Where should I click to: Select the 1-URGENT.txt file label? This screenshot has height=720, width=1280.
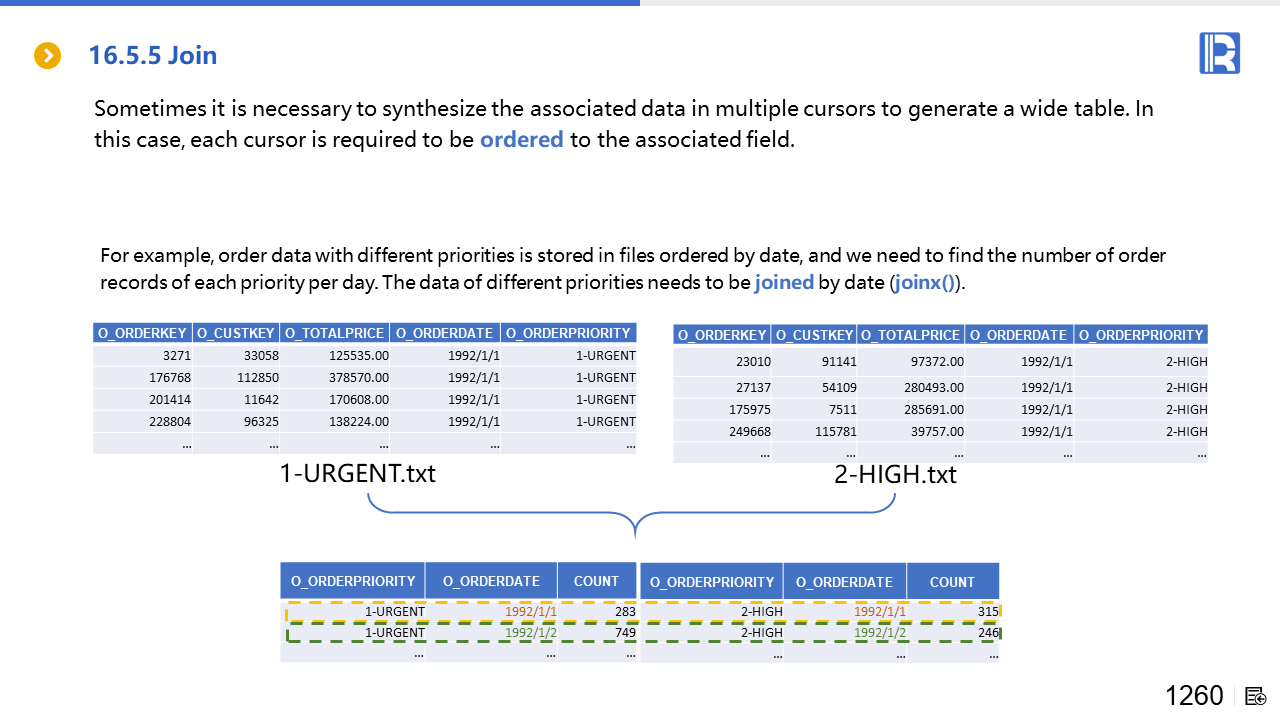[358, 473]
